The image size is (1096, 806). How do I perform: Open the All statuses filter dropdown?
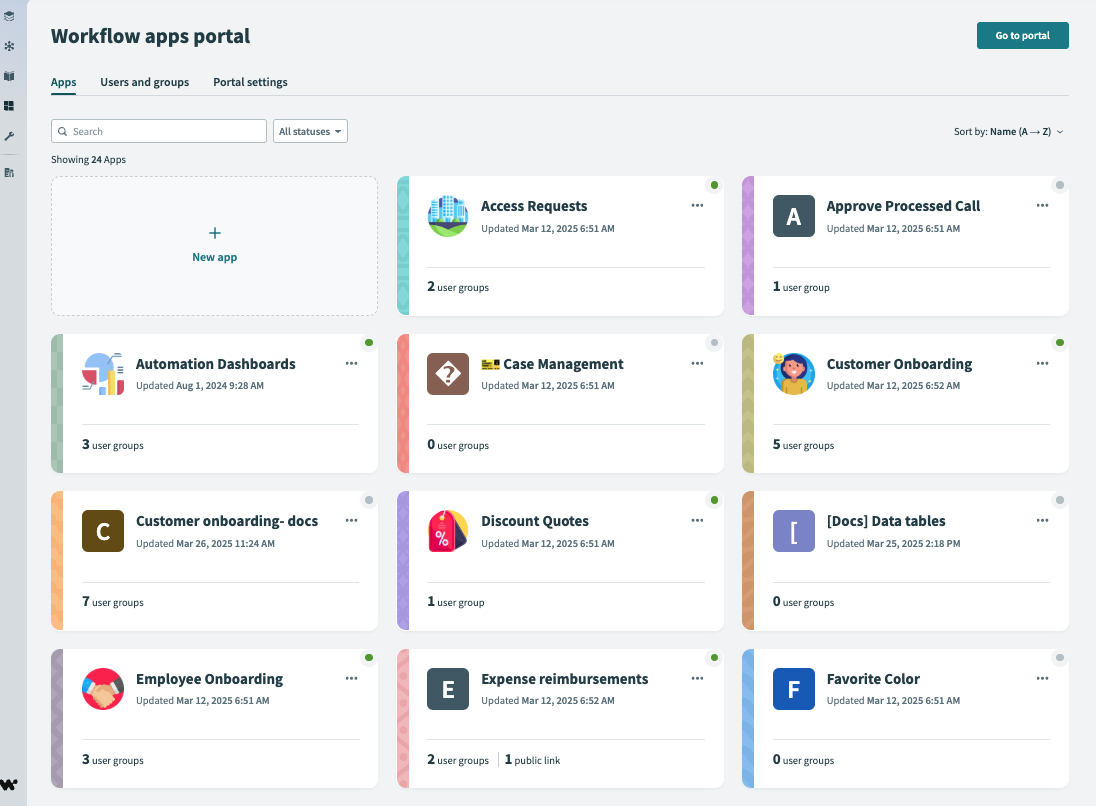(x=310, y=131)
